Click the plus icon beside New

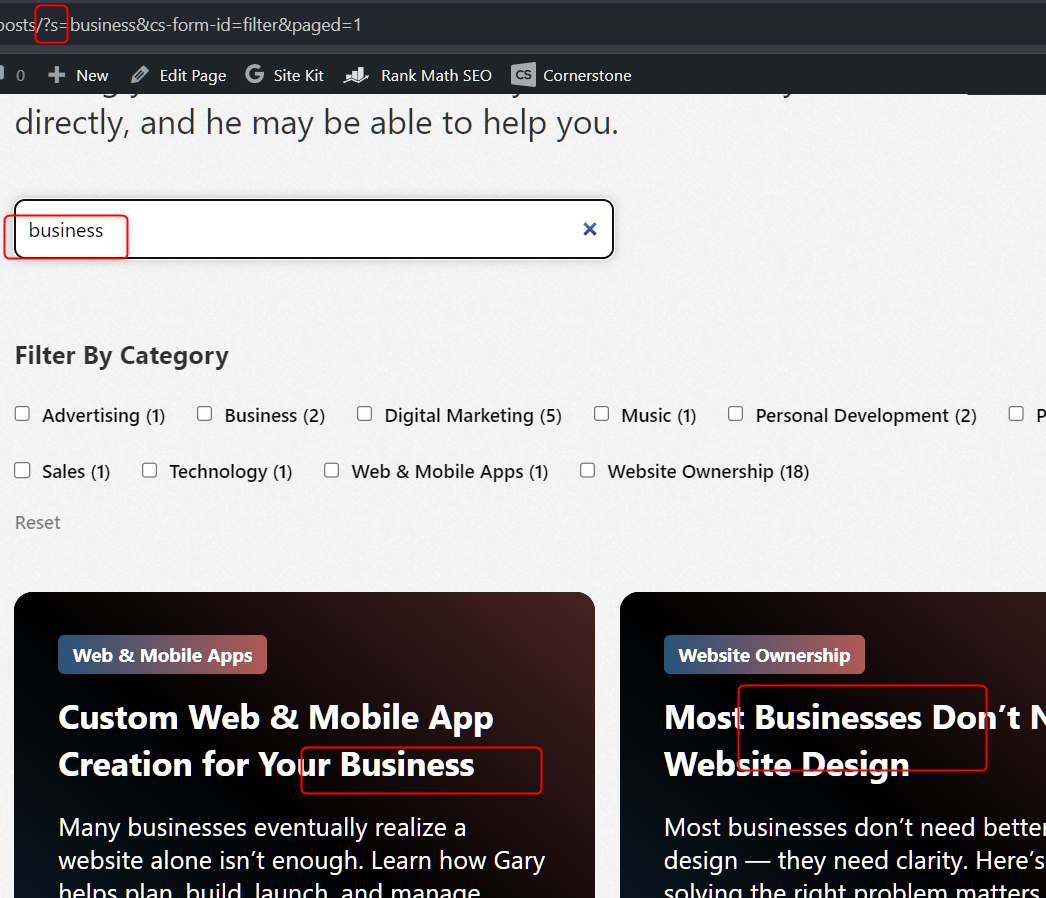click(x=57, y=75)
